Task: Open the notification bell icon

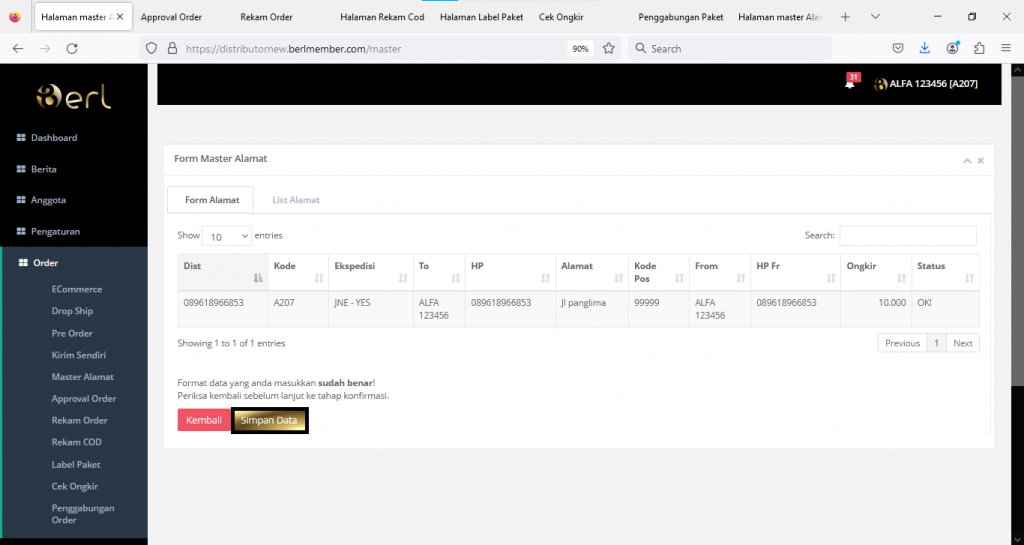Action: click(850, 84)
